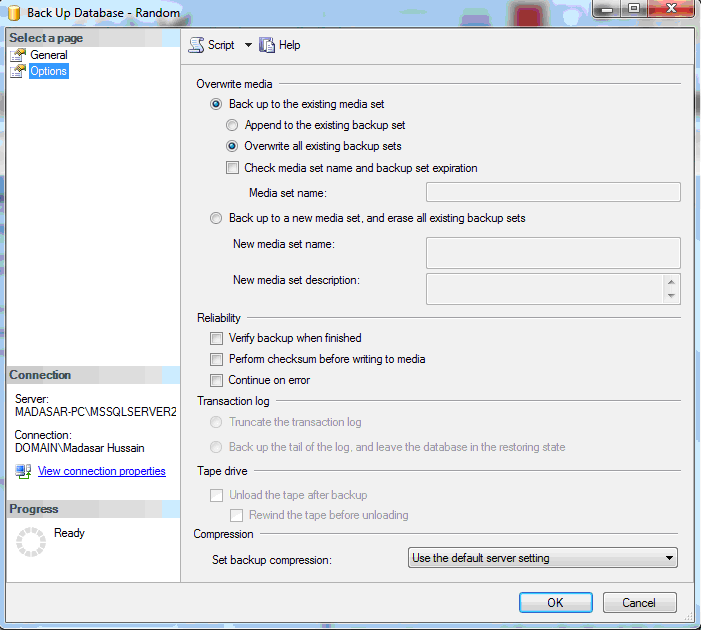Click the database icon in title bar
The height and width of the screenshot is (630, 701).
pyautogui.click(x=14, y=10)
